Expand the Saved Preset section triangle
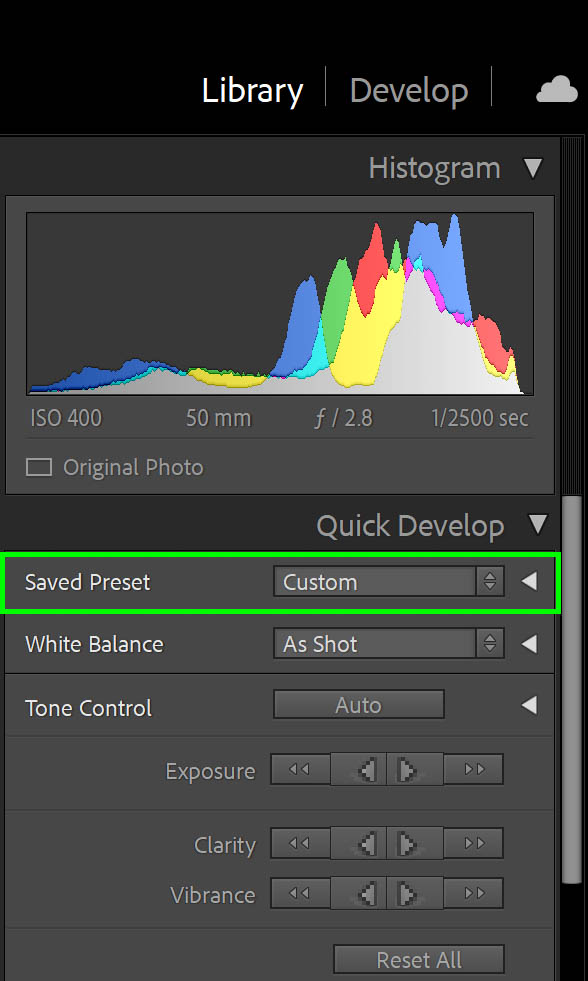This screenshot has width=588, height=981. pos(529,582)
